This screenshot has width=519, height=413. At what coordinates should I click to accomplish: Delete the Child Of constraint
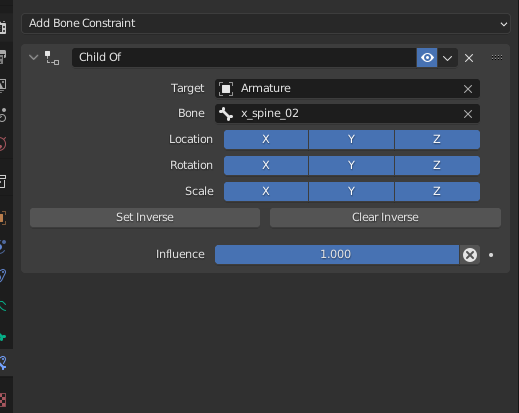pos(469,58)
